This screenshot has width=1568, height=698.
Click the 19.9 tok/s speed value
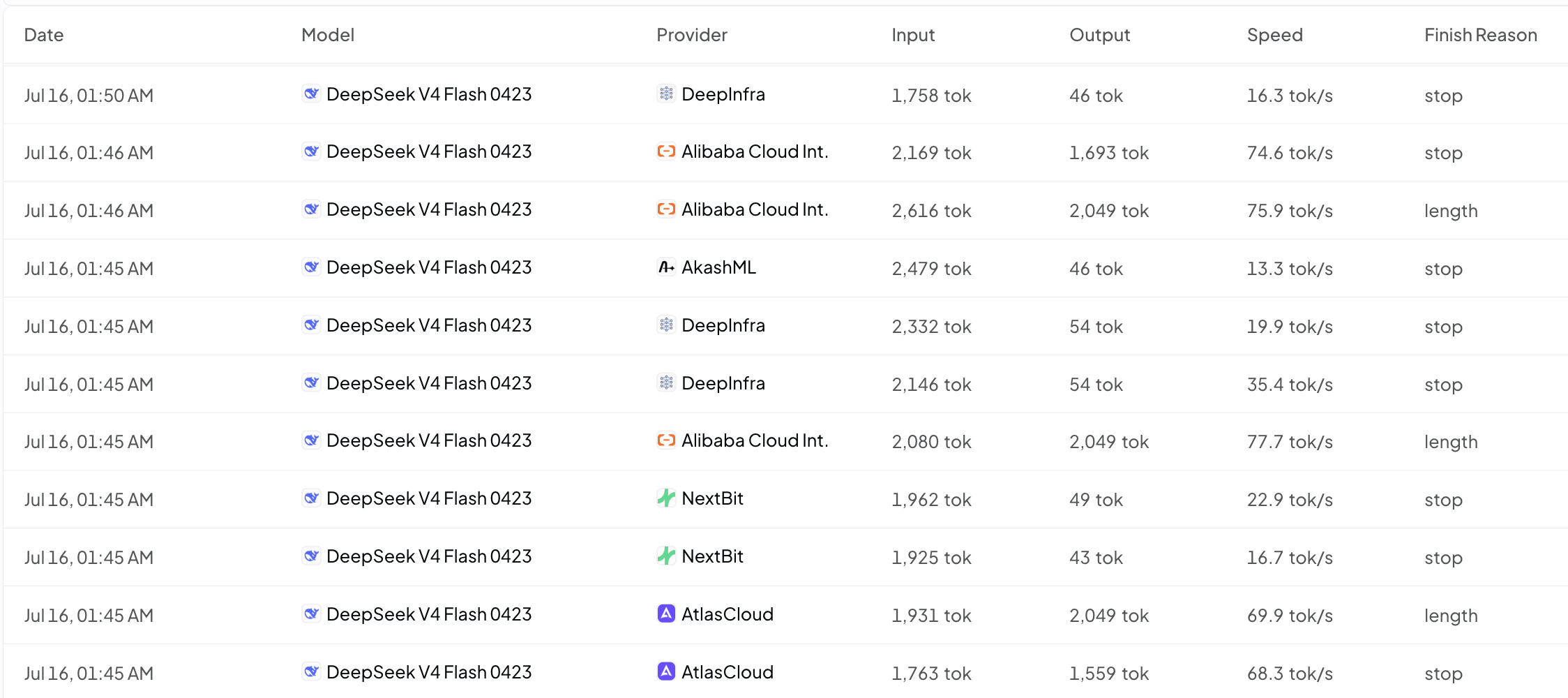point(1290,327)
